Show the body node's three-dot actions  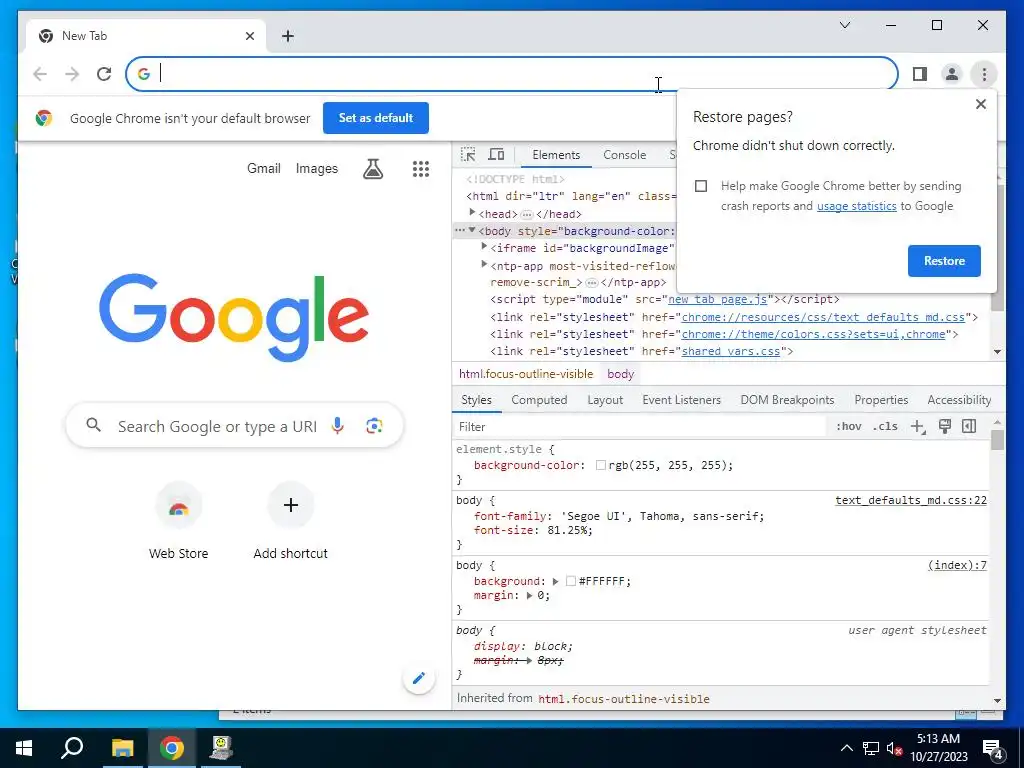(460, 231)
